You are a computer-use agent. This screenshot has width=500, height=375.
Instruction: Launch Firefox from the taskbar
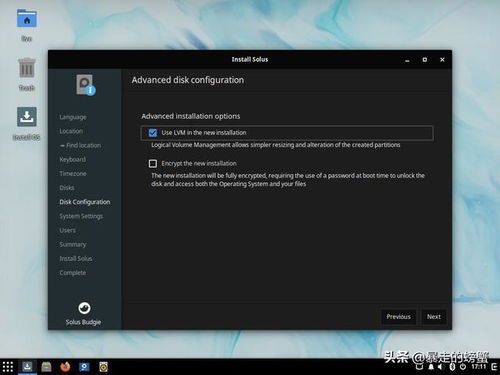point(65,367)
